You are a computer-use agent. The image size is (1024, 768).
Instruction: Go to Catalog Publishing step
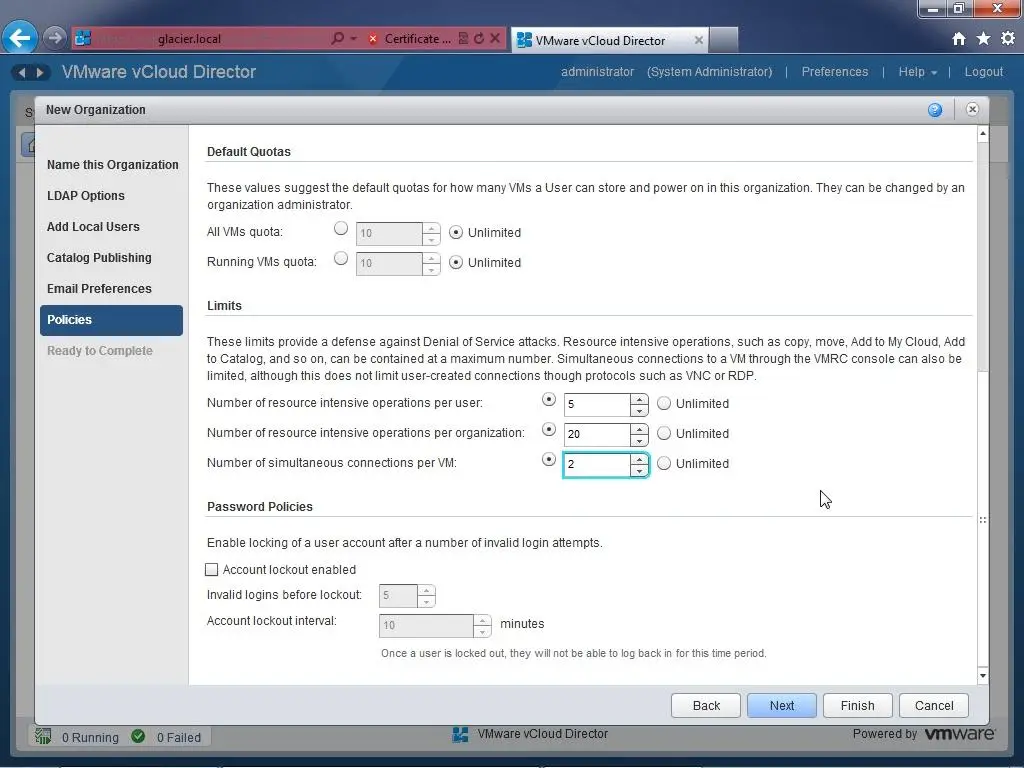99,258
